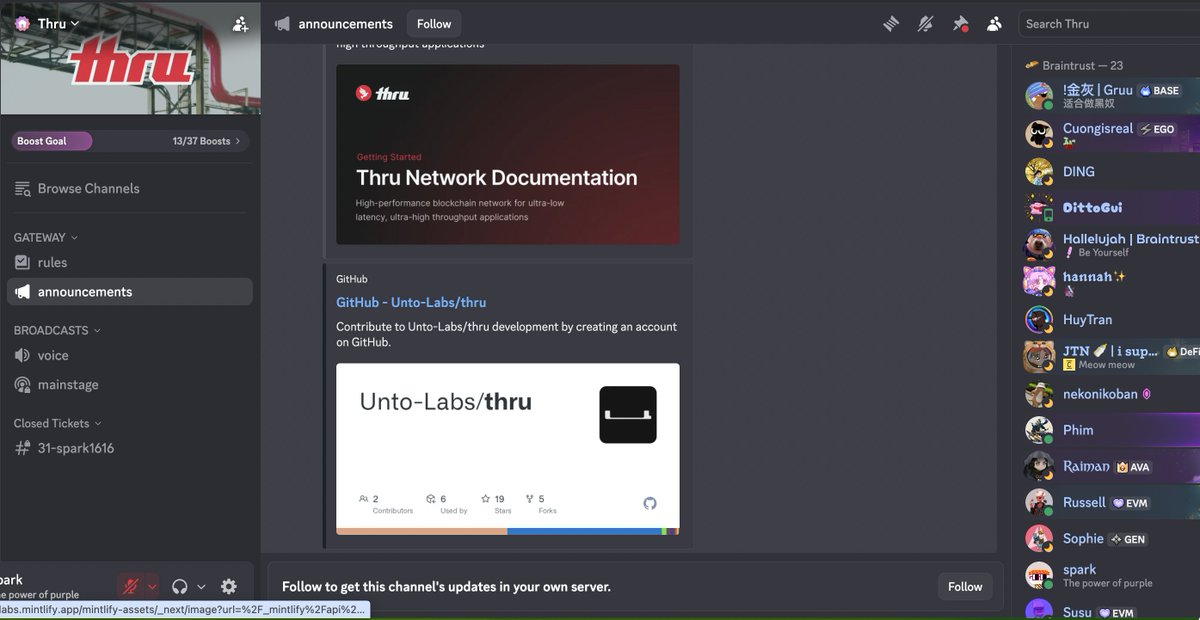Click Phim's avatar icon
Image resolution: width=1200 pixels, height=620 pixels.
tap(1039, 430)
